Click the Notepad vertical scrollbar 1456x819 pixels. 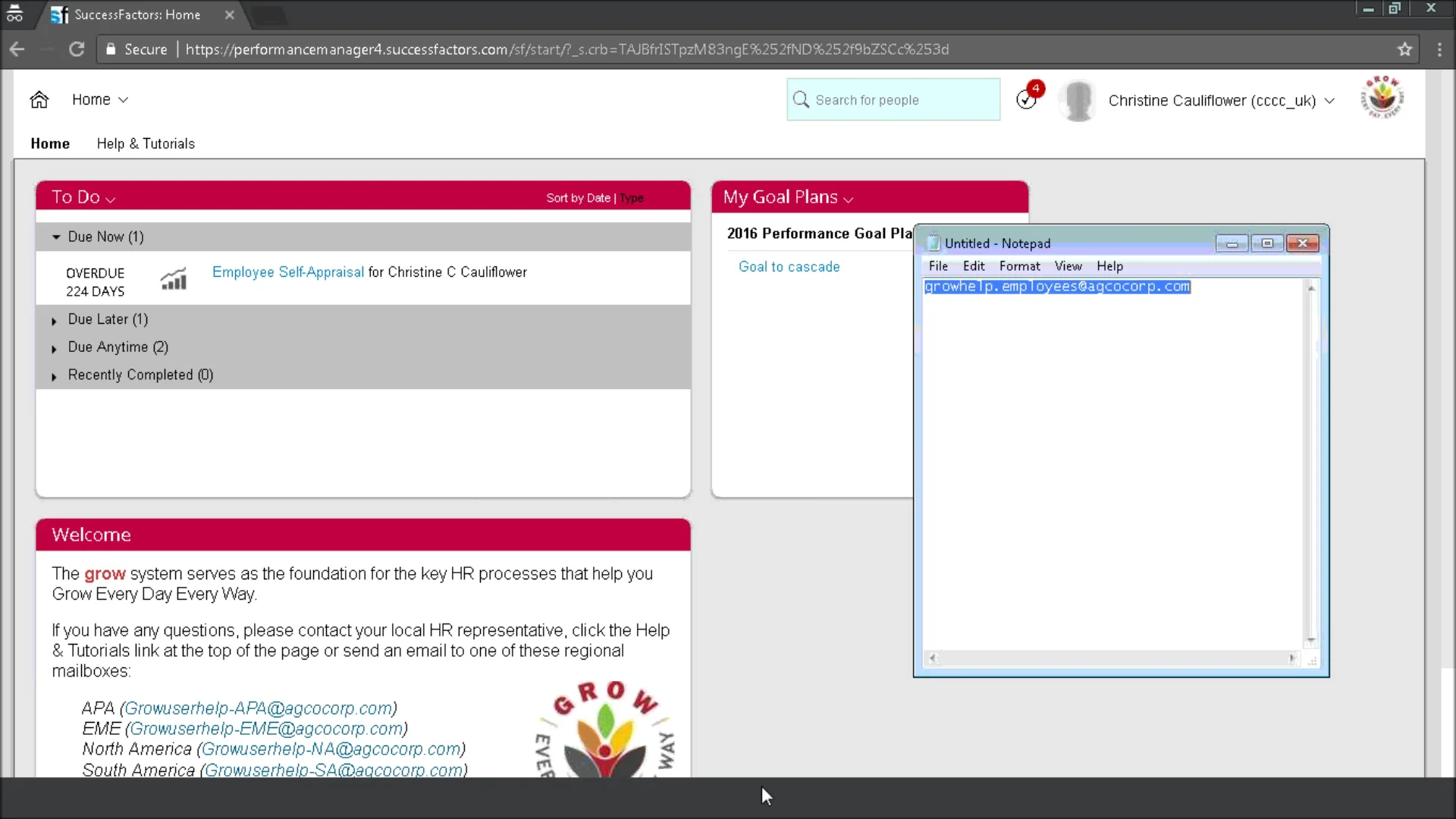pyautogui.click(x=1310, y=463)
